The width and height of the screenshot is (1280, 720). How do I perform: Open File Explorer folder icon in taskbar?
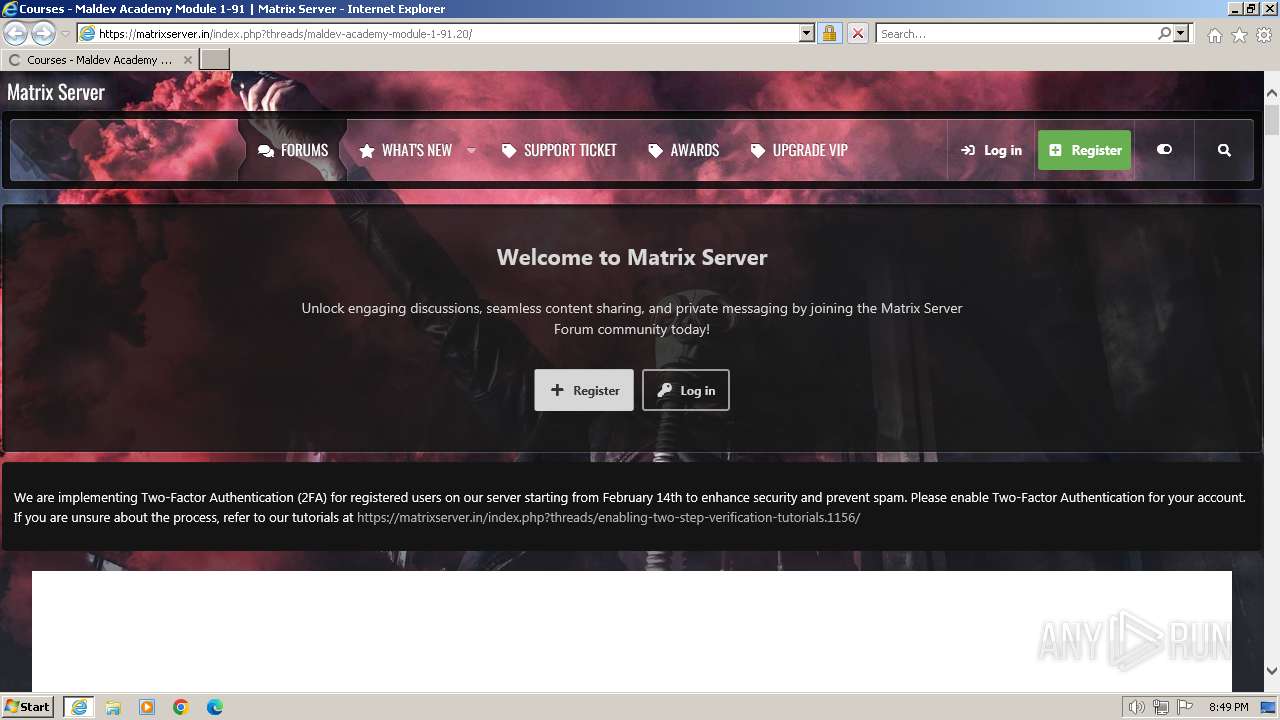(x=113, y=707)
